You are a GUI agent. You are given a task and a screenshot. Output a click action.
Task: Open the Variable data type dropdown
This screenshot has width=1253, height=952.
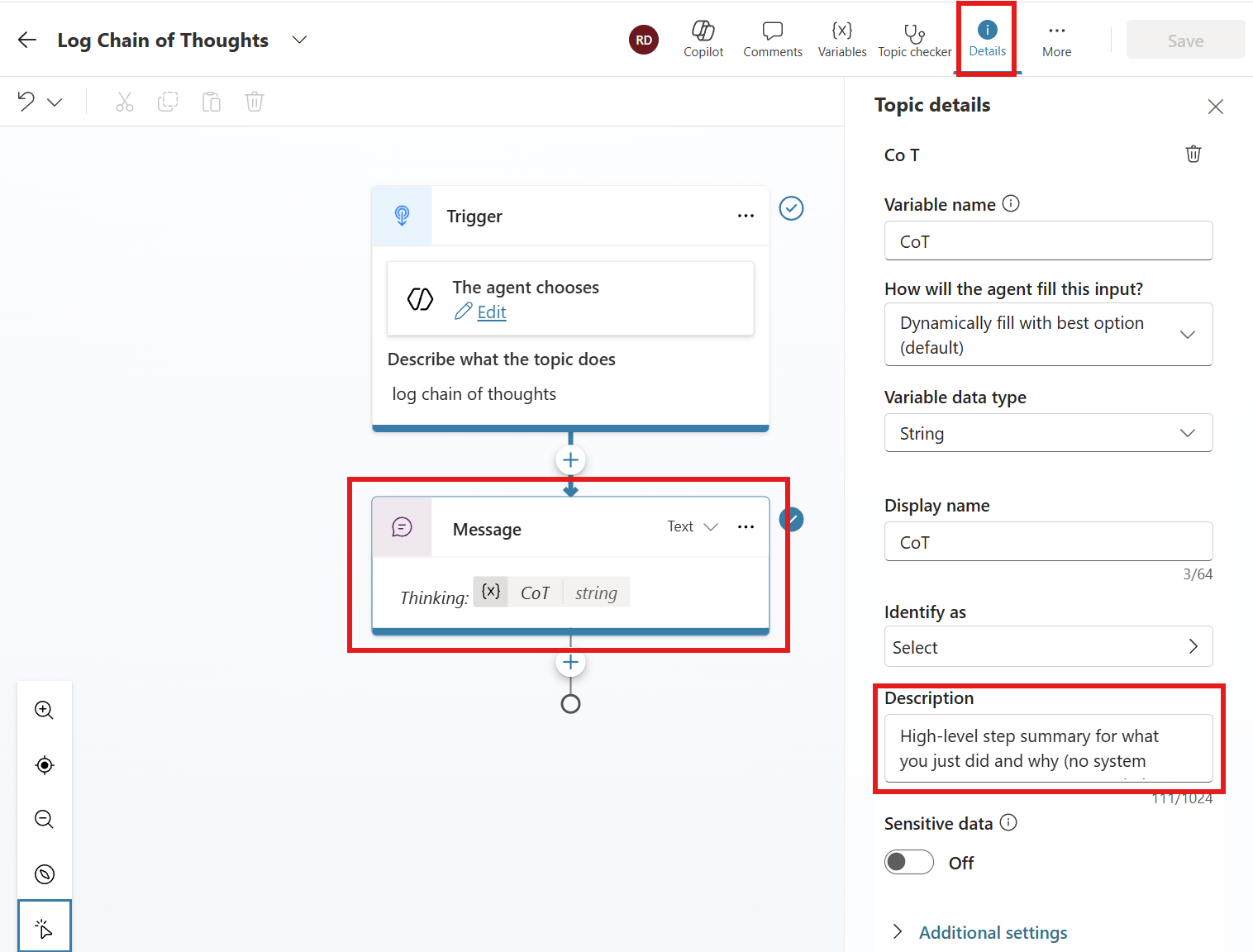pyautogui.click(x=1048, y=433)
